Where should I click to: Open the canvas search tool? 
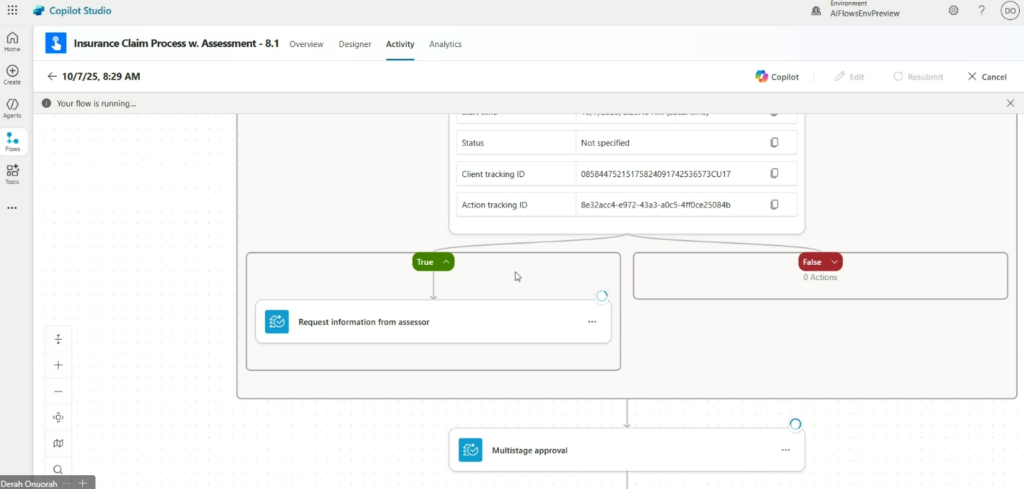[58, 469]
